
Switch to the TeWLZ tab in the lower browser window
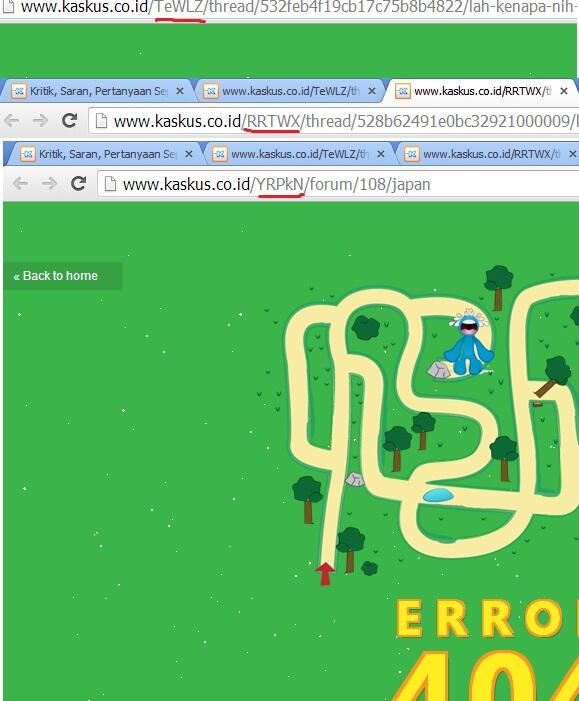pos(299,154)
